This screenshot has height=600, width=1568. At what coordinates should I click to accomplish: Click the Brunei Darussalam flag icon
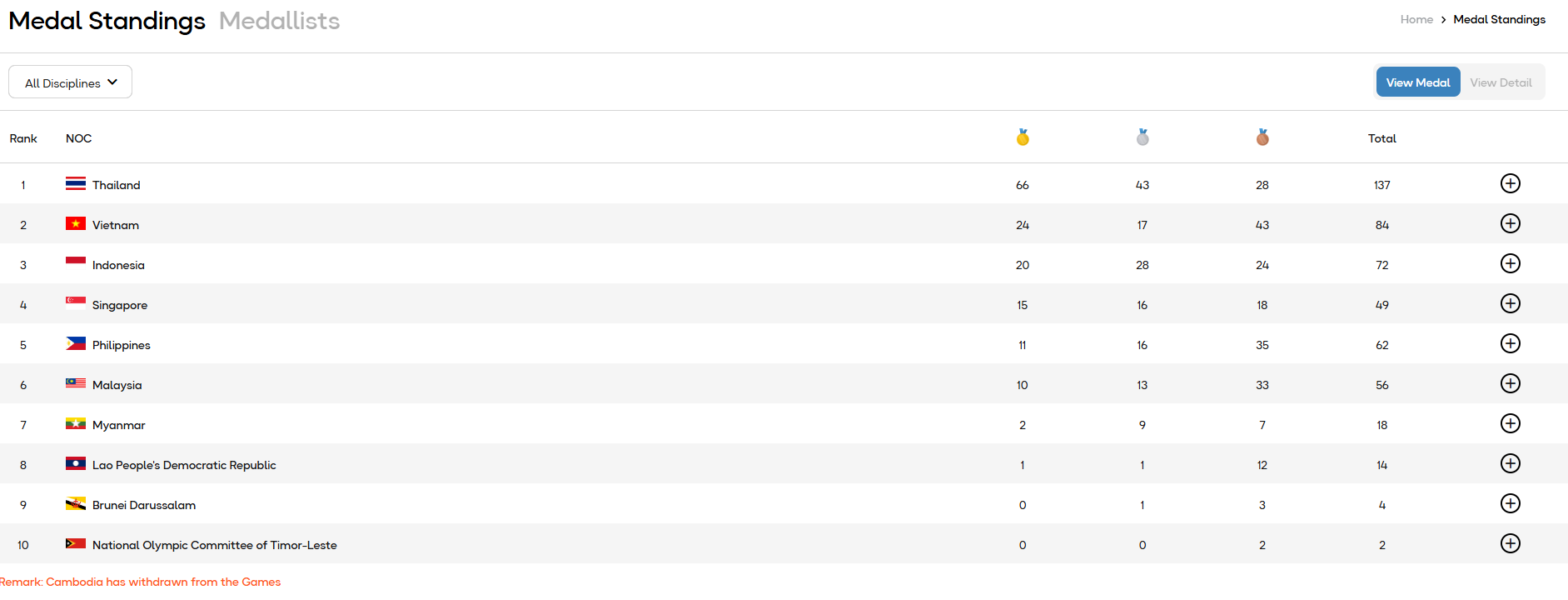click(x=76, y=503)
